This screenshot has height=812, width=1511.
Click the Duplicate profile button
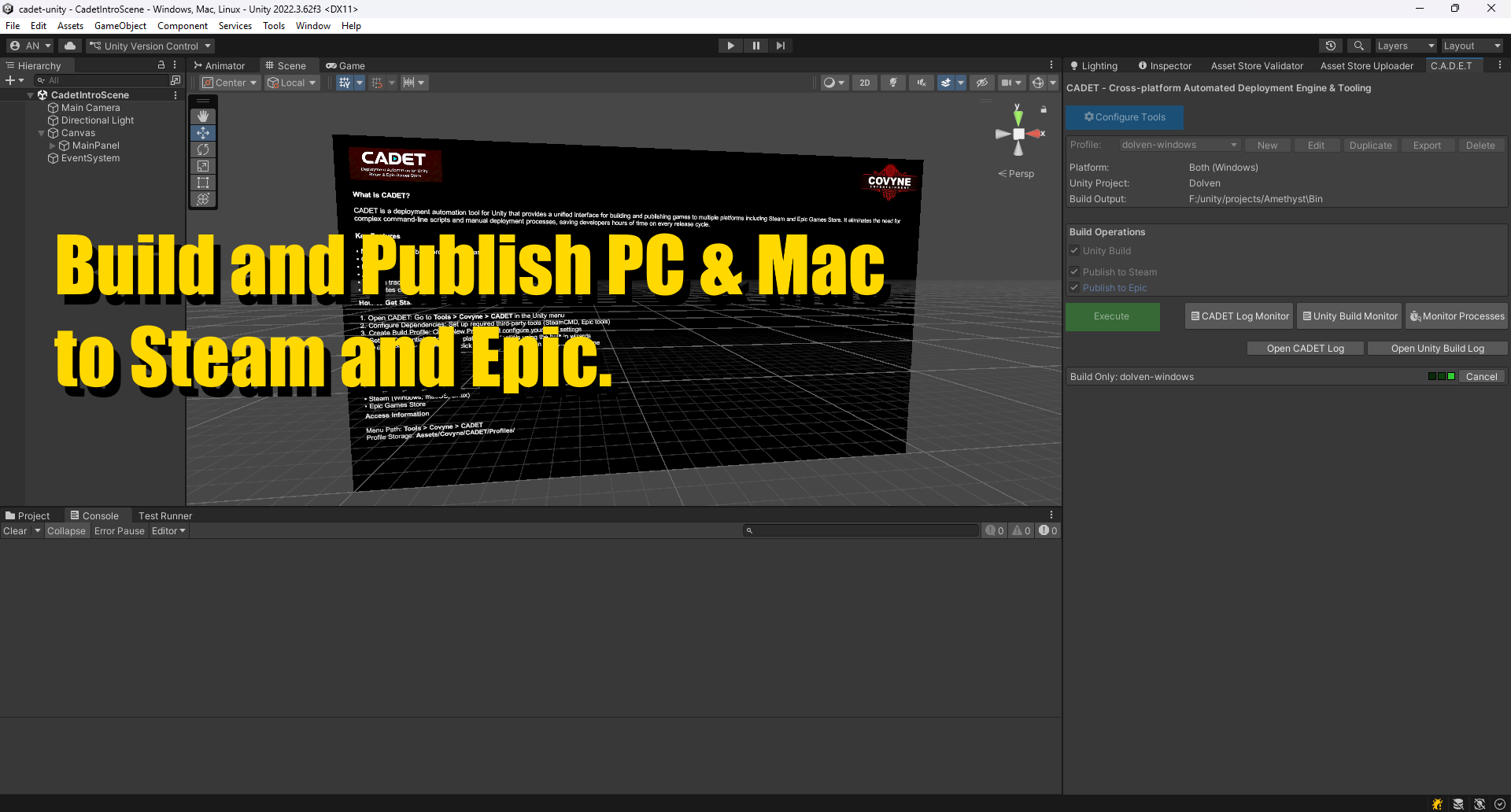coord(1371,146)
